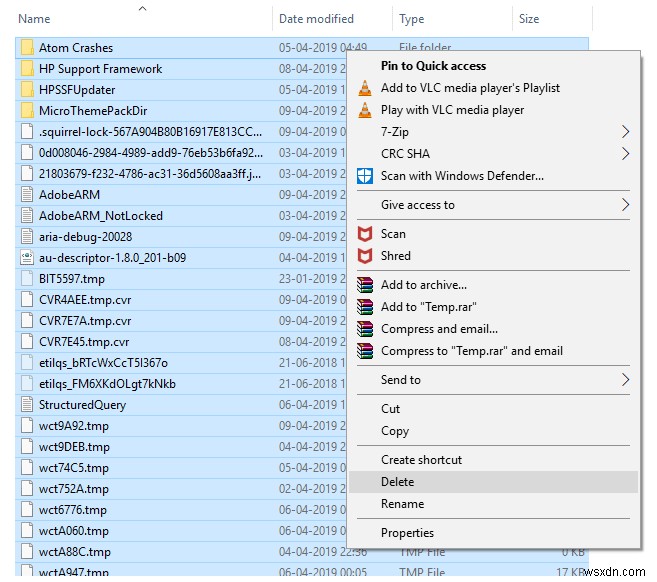Select the CVR7E7A.tmp.cvr file name
657x582 pixels.
(x=85, y=321)
